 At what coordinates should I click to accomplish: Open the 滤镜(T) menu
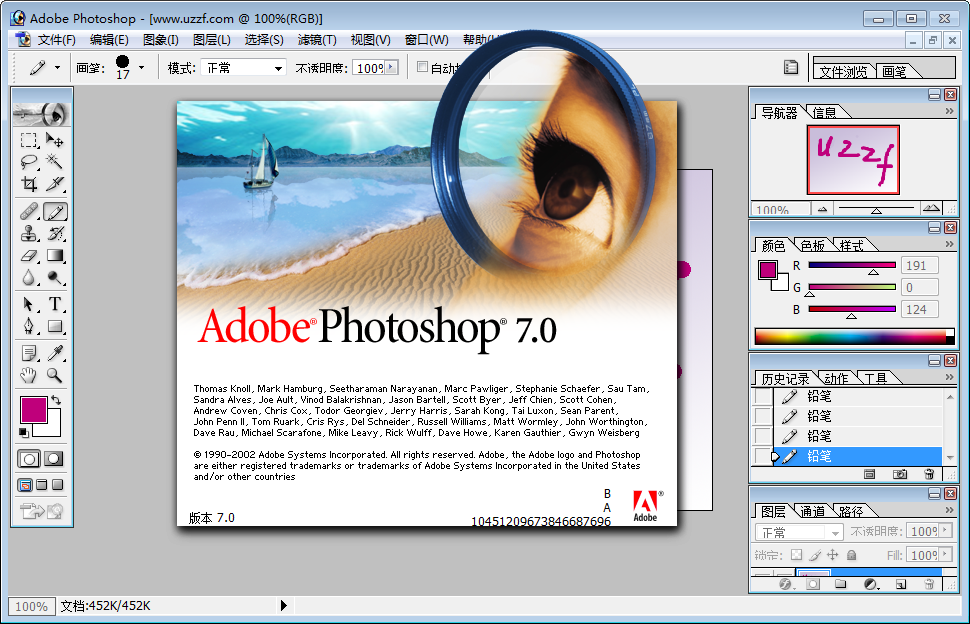[x=317, y=40]
